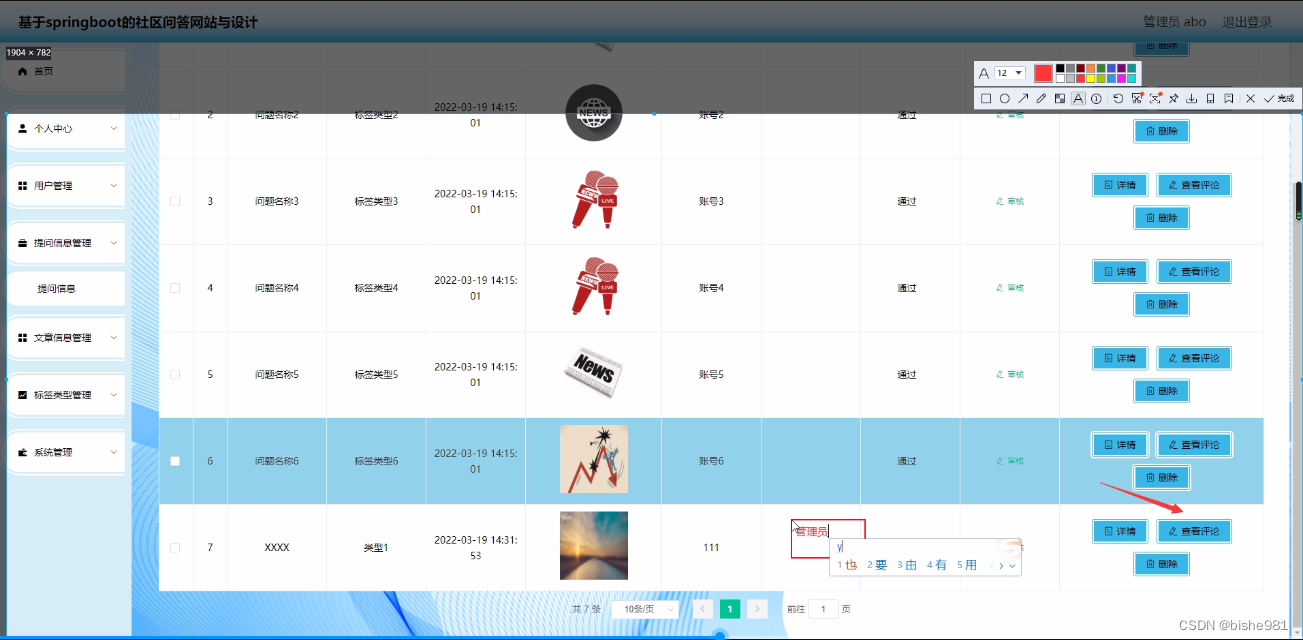Select the rectangle annotation tool
Screen dimensions: 1303x640
pos(987,97)
